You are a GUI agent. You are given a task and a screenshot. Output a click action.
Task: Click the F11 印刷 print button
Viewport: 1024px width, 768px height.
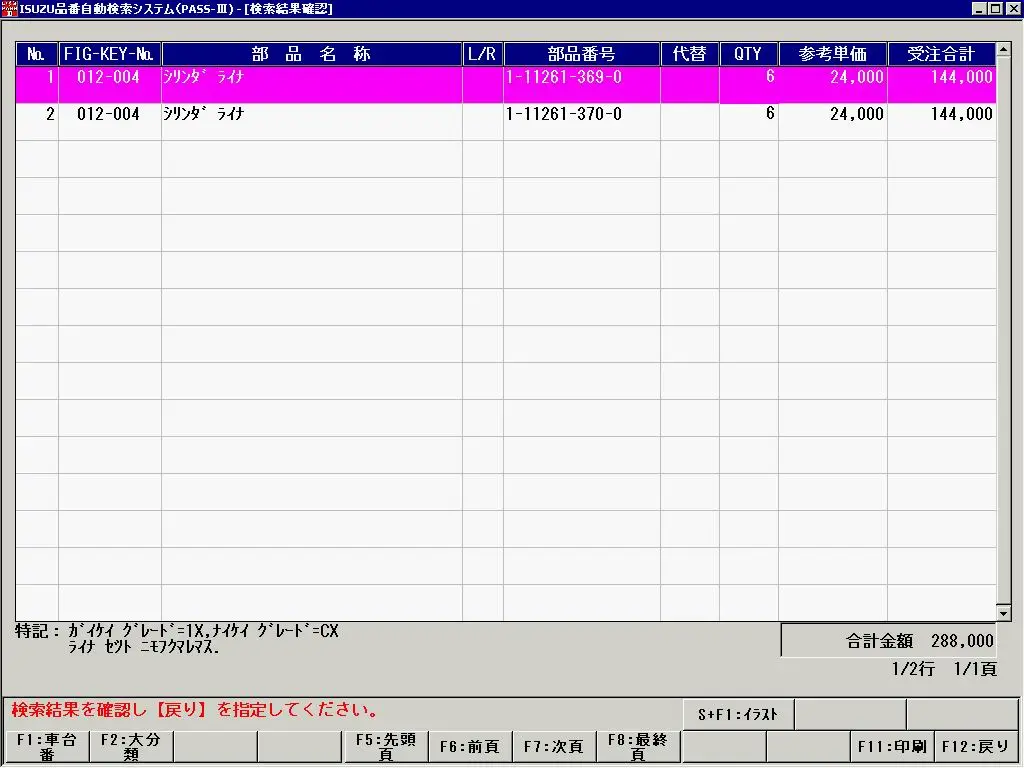891,746
